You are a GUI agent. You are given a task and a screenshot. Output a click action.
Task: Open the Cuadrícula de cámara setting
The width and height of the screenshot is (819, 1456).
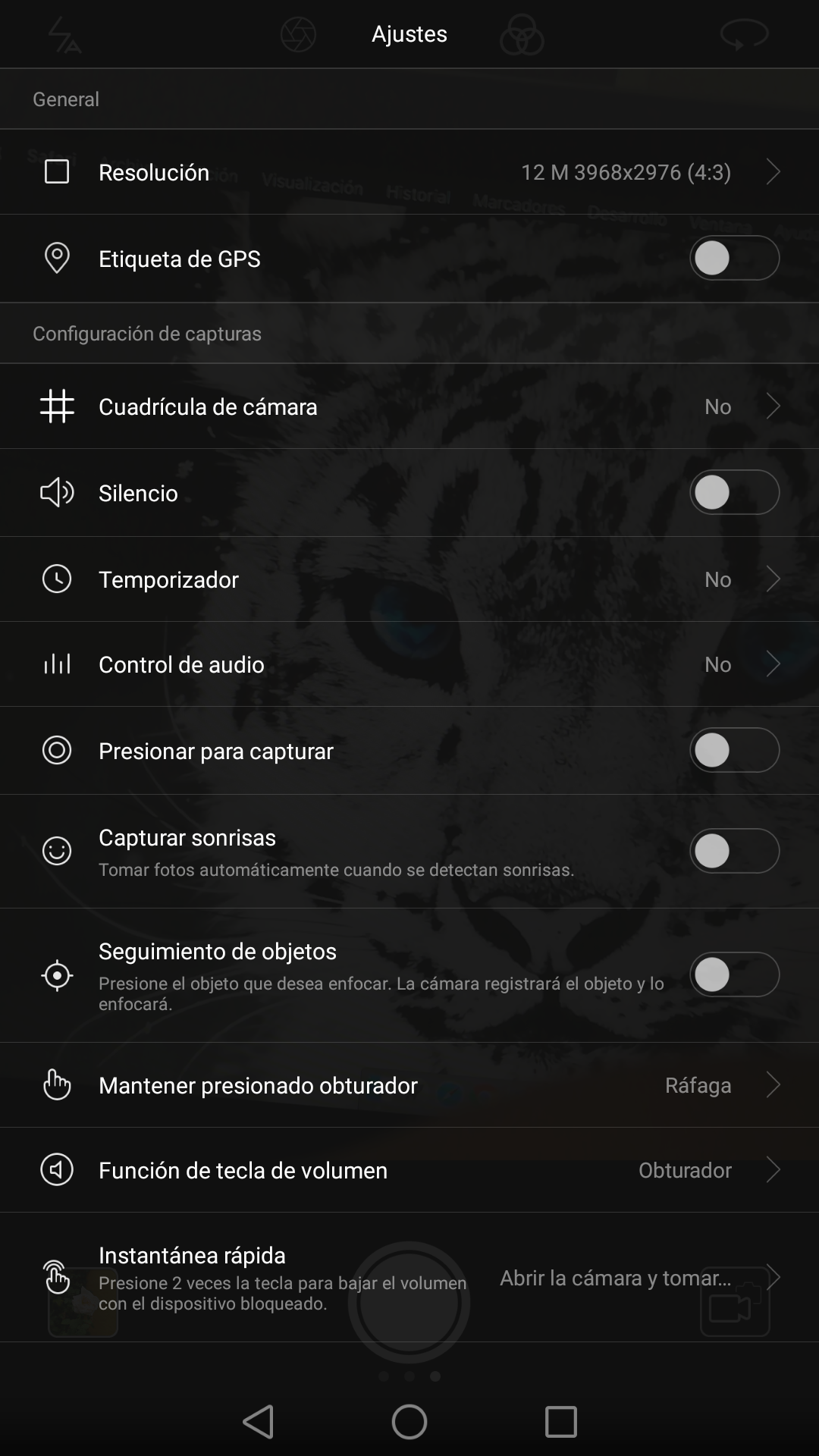pos(409,406)
